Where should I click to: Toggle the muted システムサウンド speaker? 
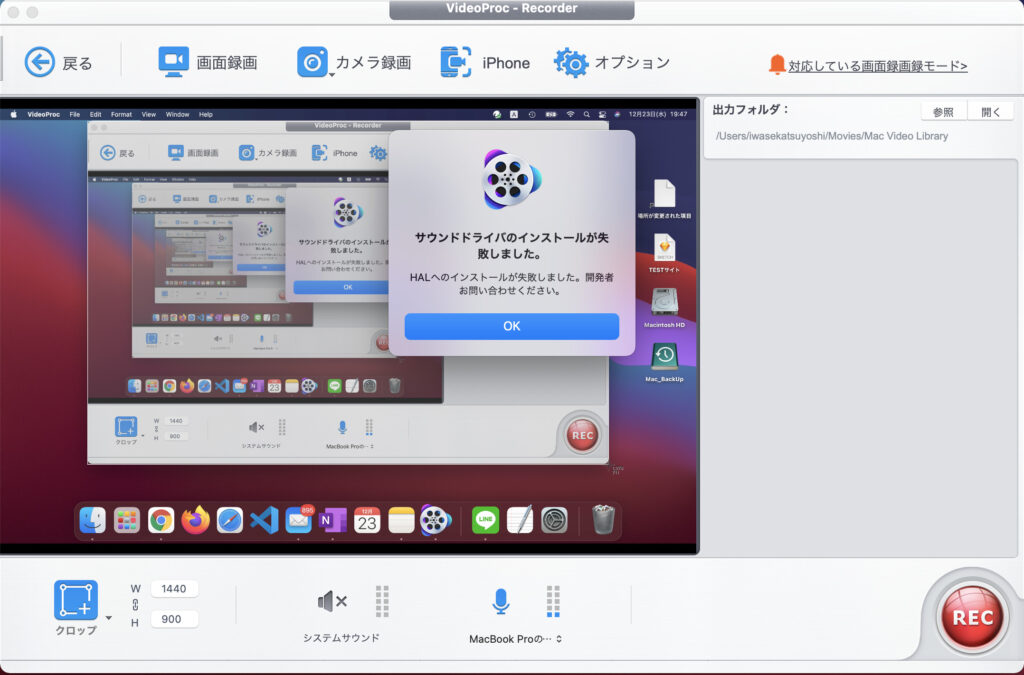point(332,601)
